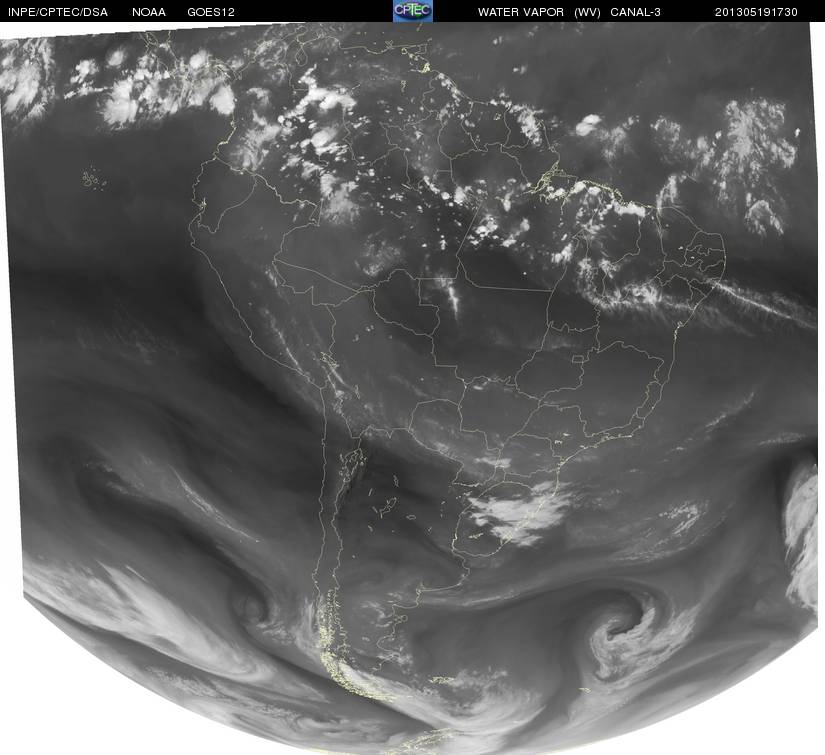Click the GOES12 satellite label
825x755 pixels.
click(211, 12)
